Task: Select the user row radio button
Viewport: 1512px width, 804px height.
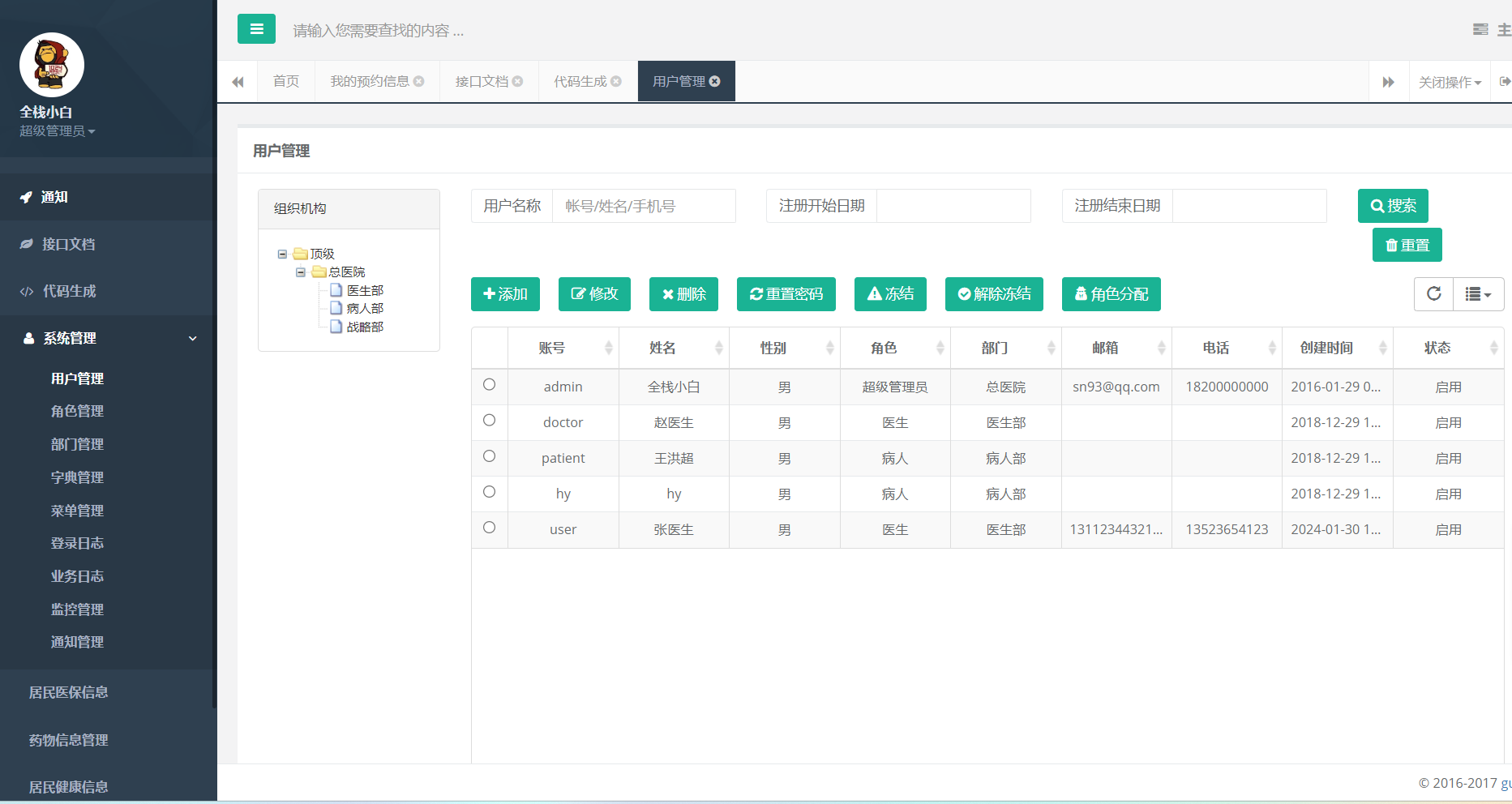Action: [x=489, y=528]
